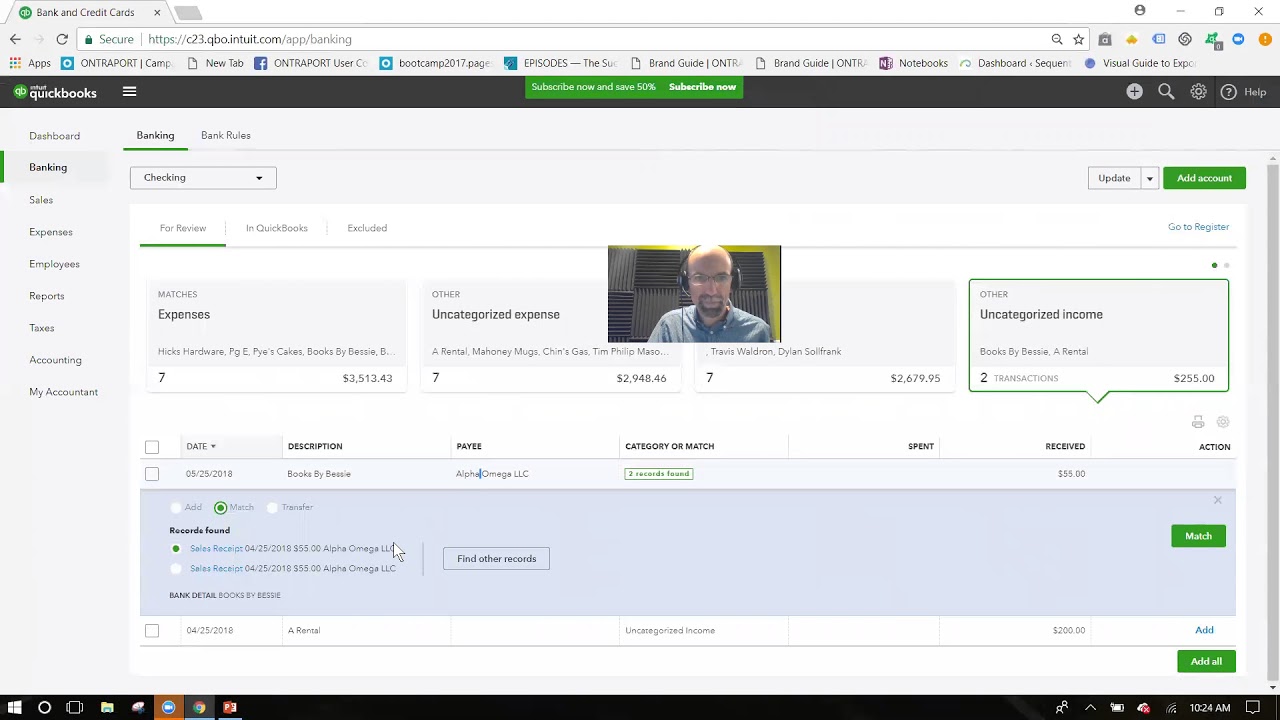
Task: Open the In QuickBooks tab
Action: coord(277,228)
